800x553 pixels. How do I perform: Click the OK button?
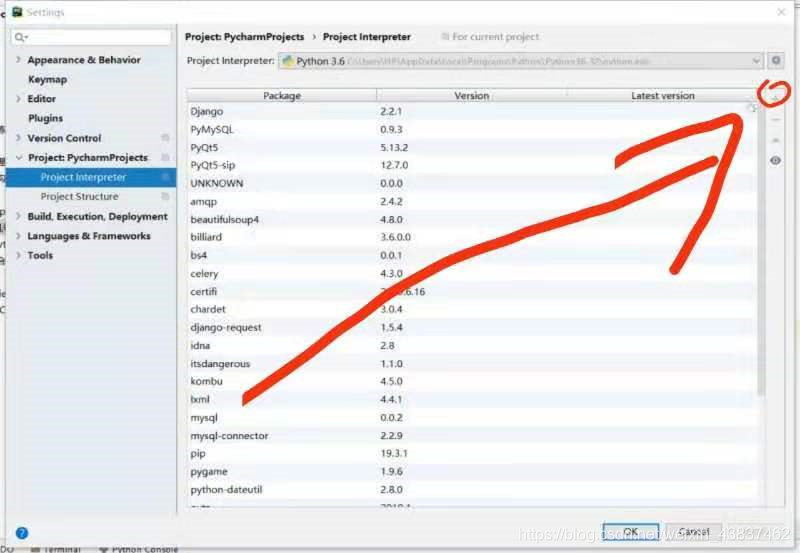pyautogui.click(x=631, y=532)
